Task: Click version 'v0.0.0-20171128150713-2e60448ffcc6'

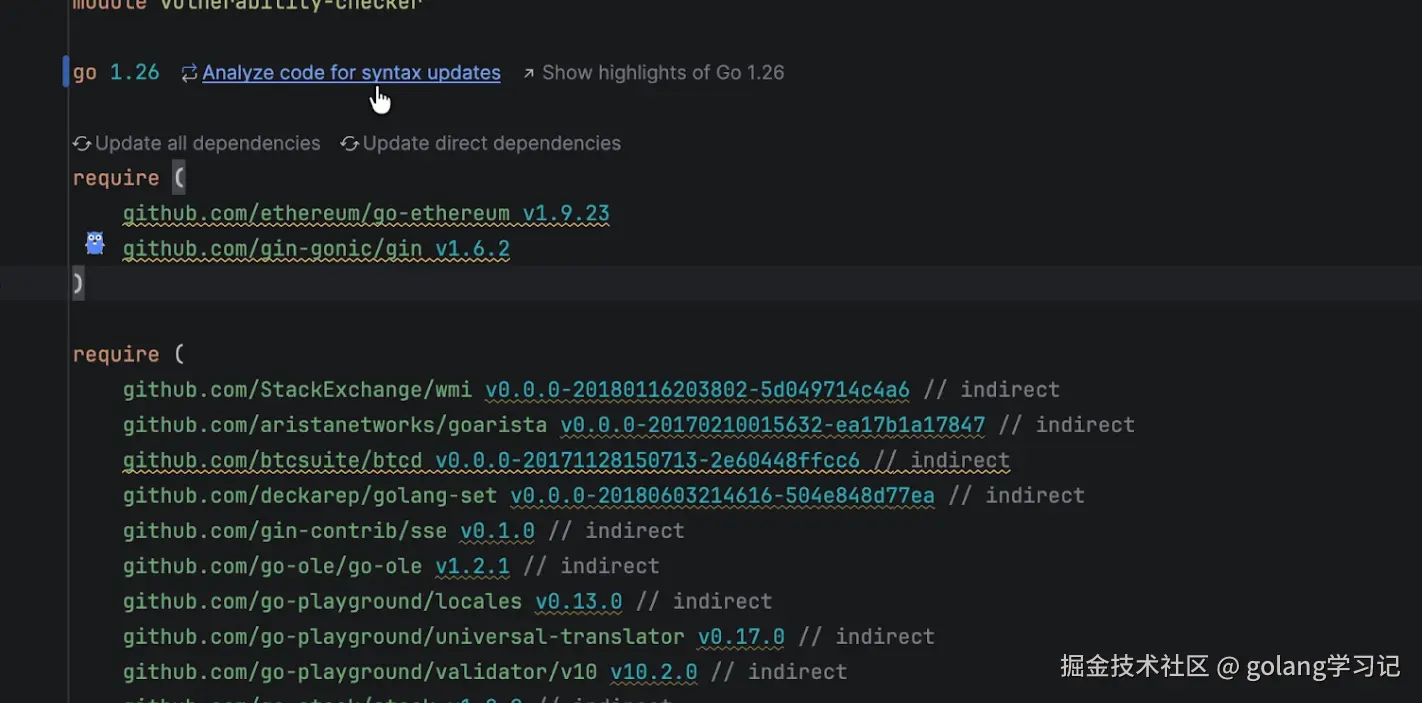Action: coord(647,461)
